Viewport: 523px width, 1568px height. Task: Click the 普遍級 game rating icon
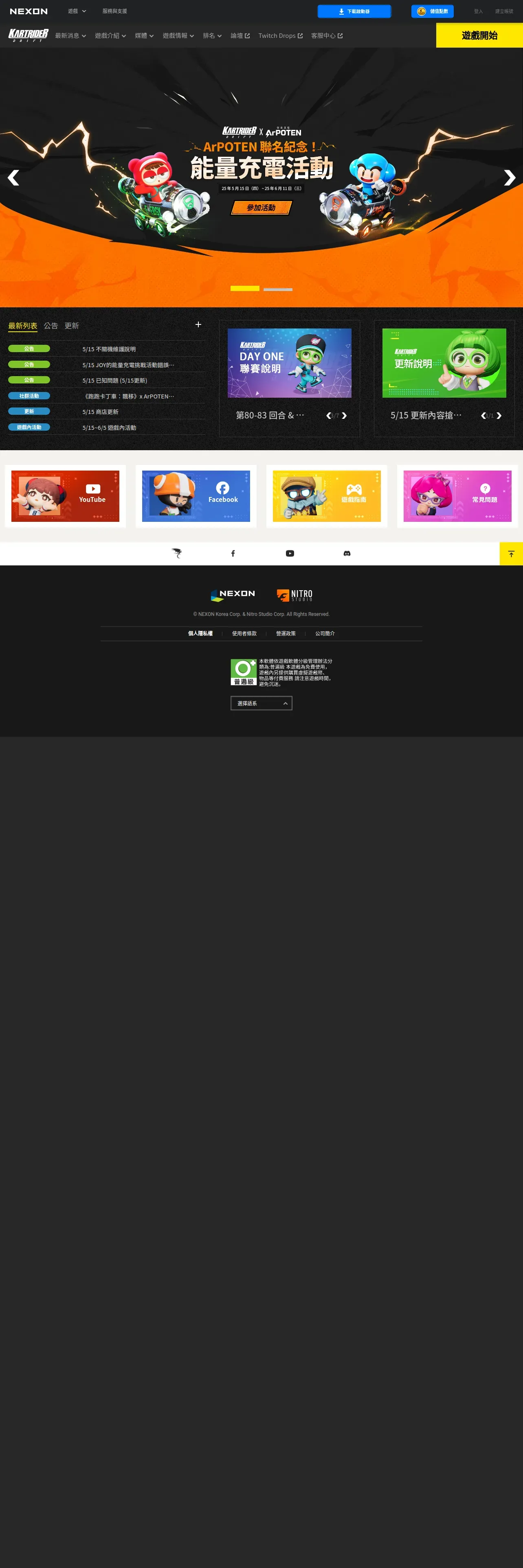tap(244, 672)
